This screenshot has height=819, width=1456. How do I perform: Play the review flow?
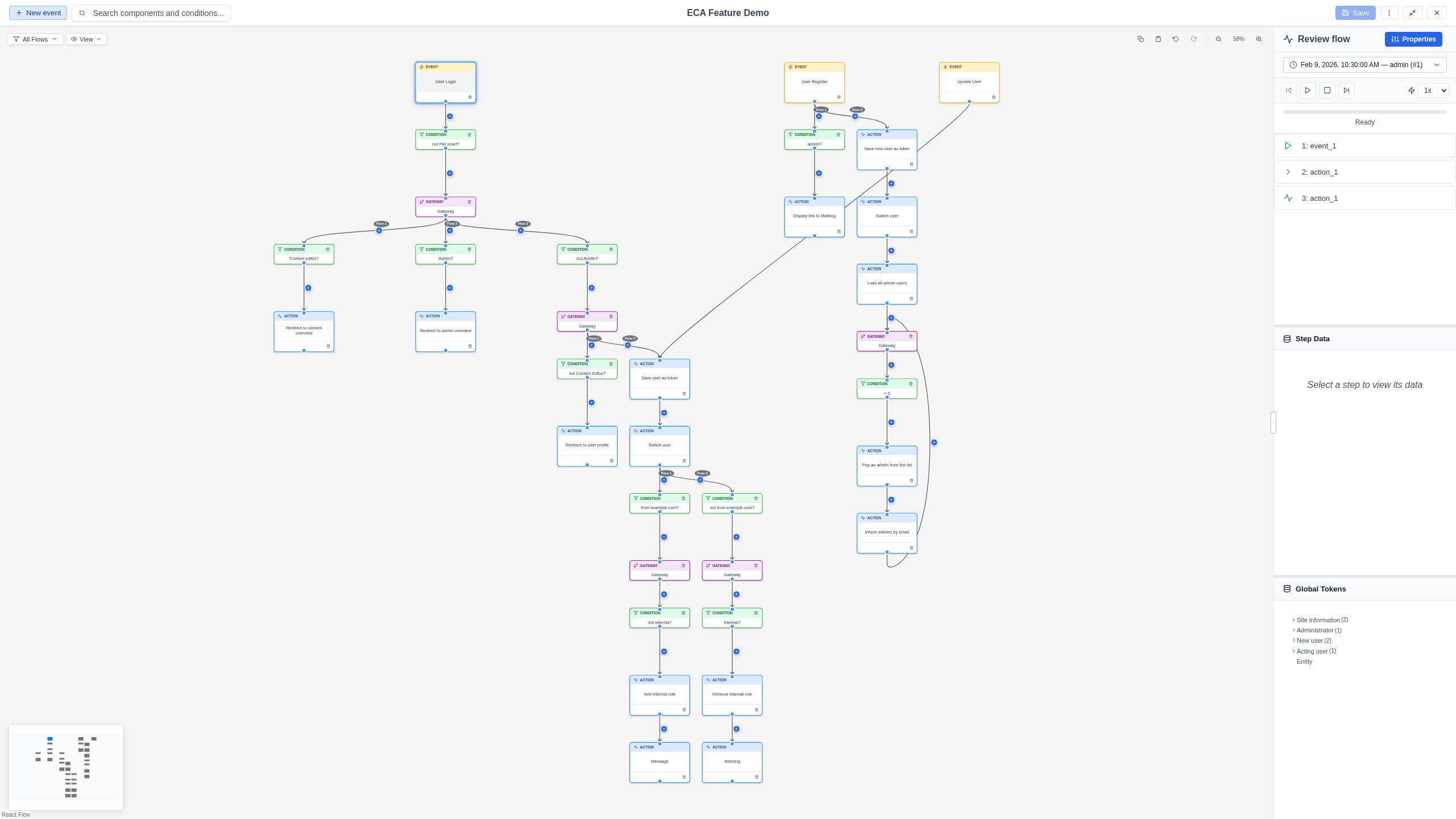tap(1308, 90)
